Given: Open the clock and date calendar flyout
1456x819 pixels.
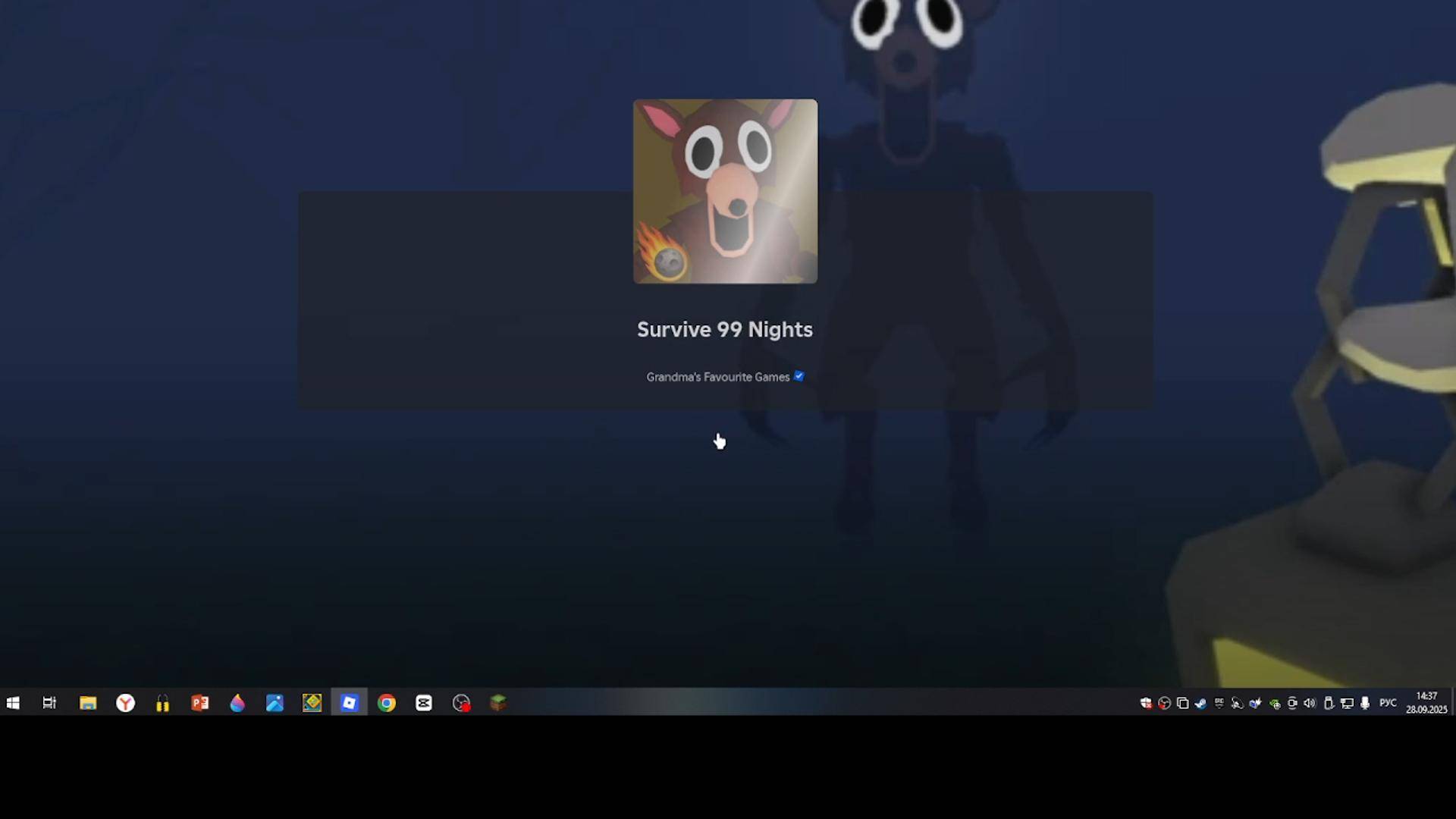Looking at the screenshot, I should coord(1426,703).
